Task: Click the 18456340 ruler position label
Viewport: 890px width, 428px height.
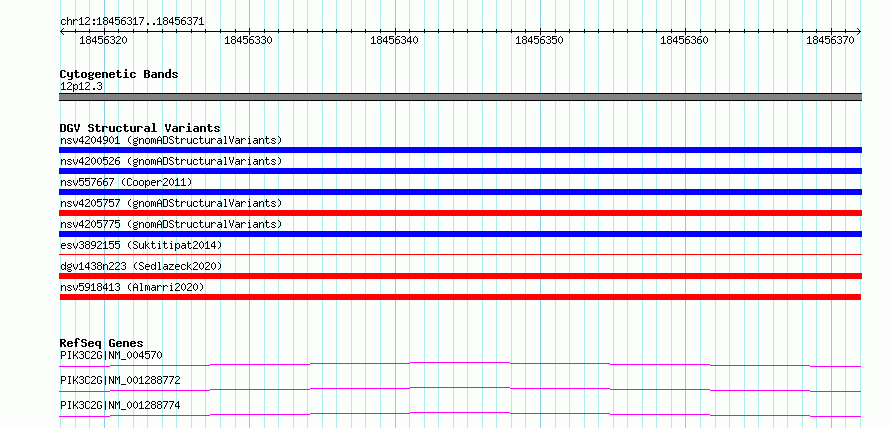Action: click(394, 40)
